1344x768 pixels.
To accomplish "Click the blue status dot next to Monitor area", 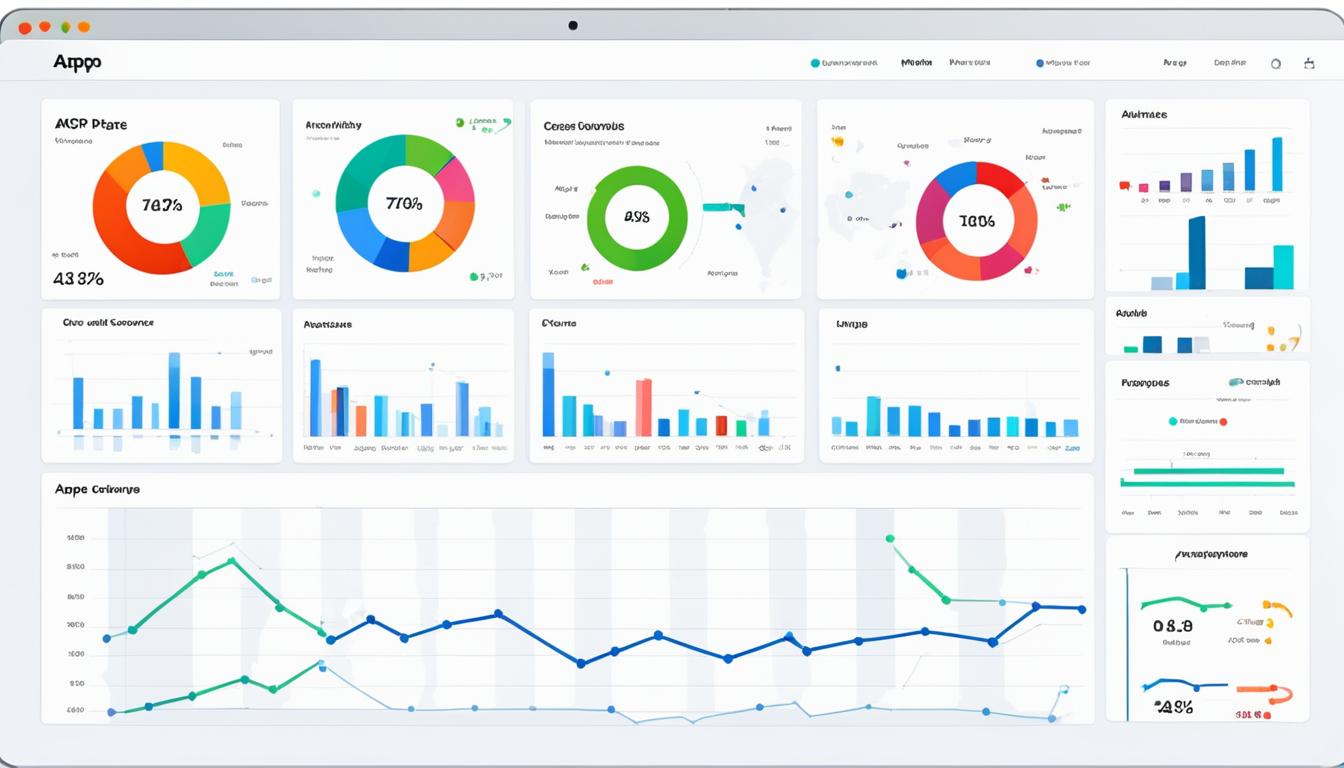I will click(1039, 62).
